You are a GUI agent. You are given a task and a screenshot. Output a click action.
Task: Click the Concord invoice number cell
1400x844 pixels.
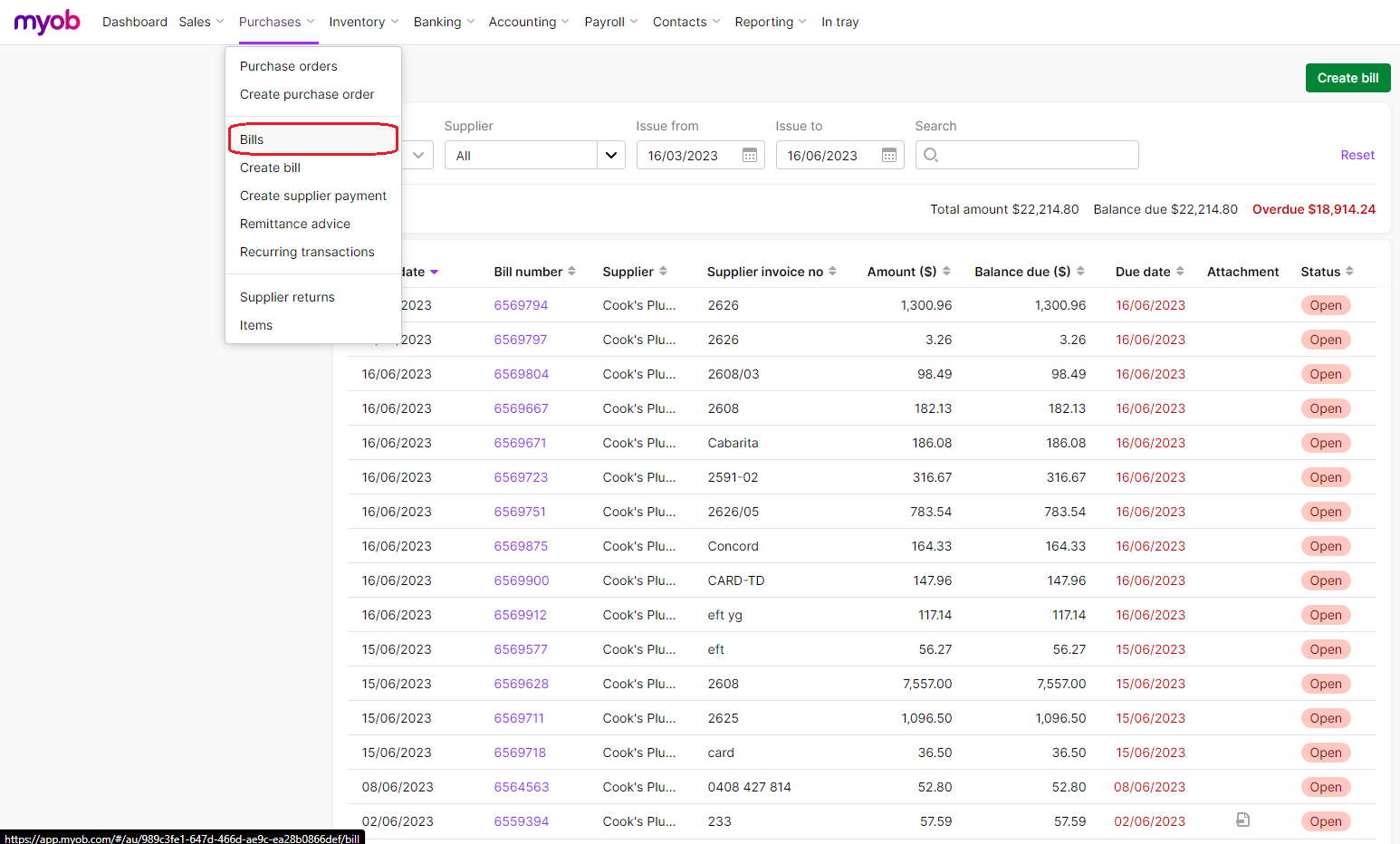(734, 546)
